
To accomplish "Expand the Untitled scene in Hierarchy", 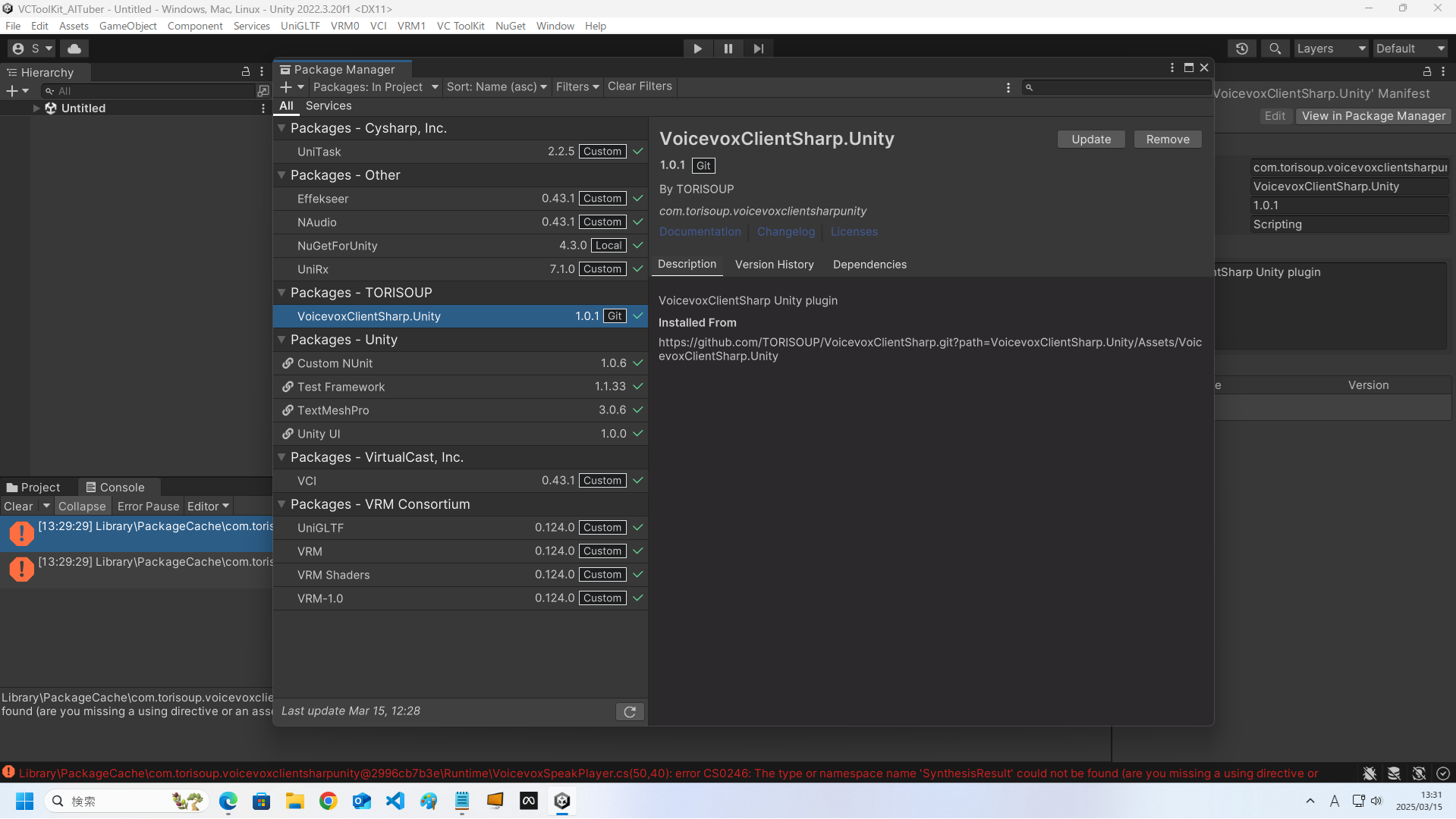I will tap(36, 108).
